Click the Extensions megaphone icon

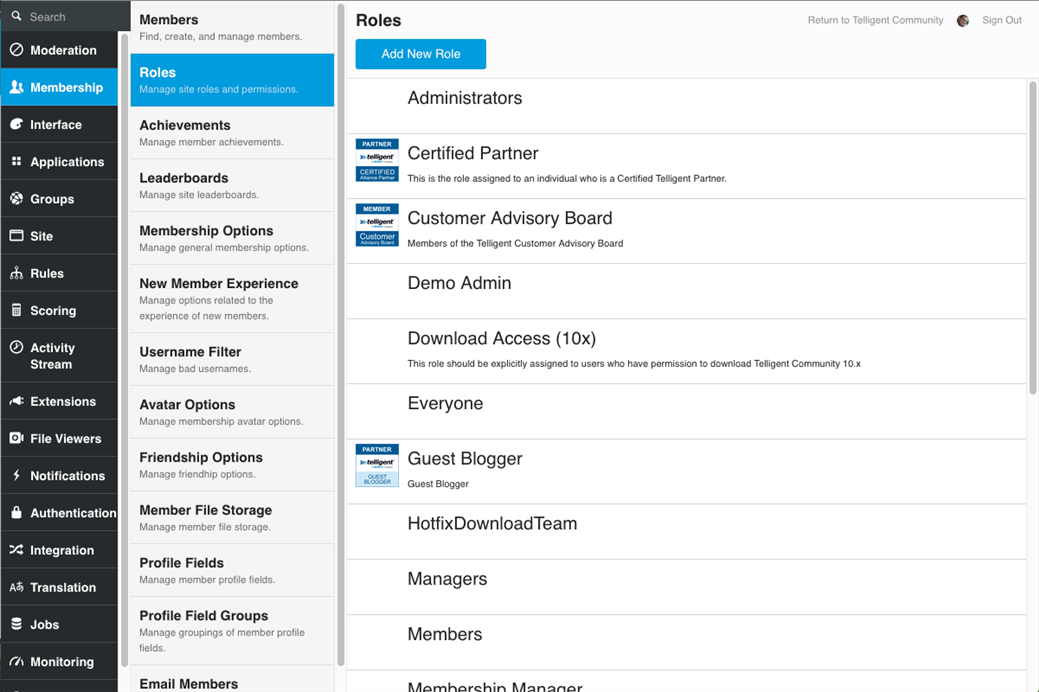17,401
